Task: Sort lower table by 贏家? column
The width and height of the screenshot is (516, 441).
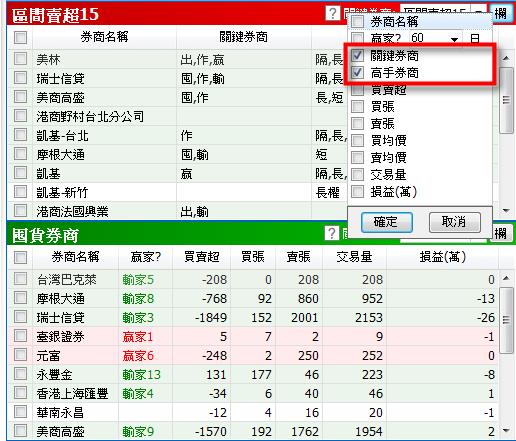Action: pos(146,257)
